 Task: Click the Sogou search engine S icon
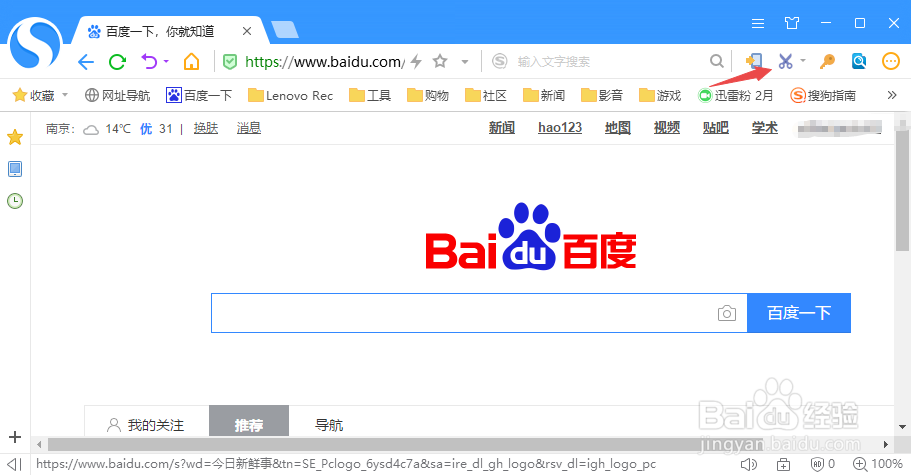coord(500,61)
